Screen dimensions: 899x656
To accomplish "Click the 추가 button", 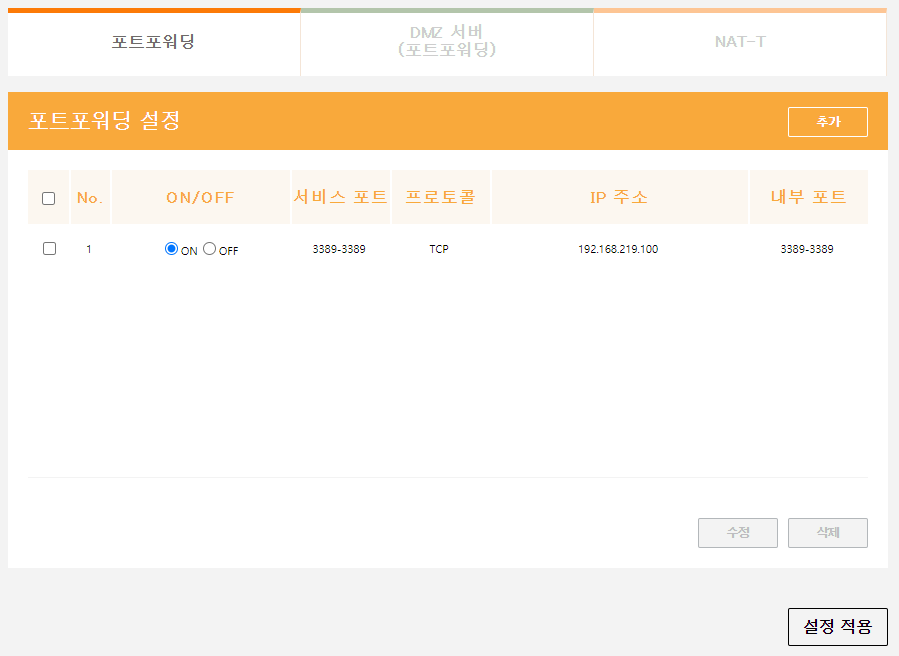I will [x=828, y=122].
